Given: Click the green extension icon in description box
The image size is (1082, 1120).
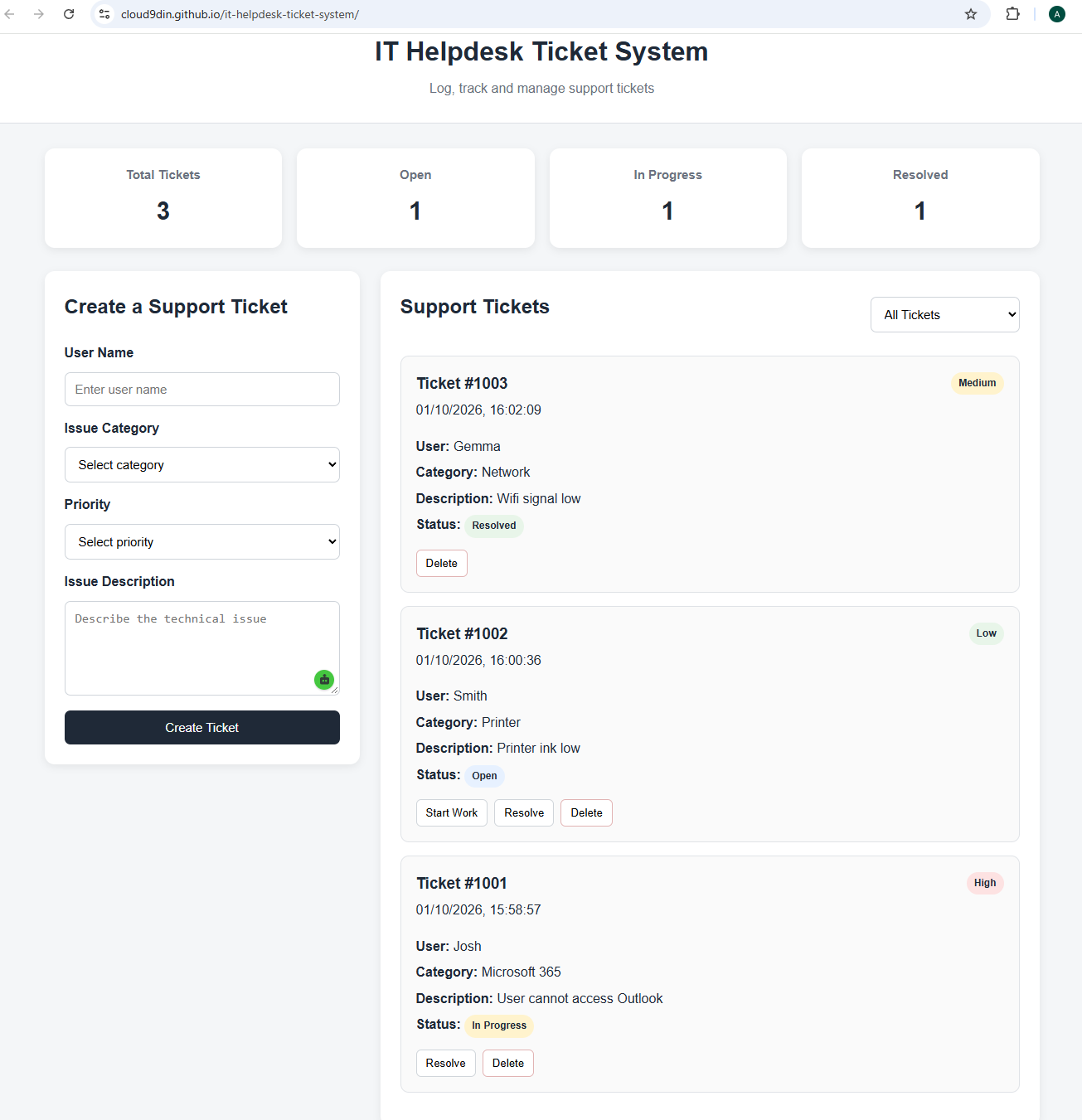Looking at the screenshot, I should click(324, 680).
